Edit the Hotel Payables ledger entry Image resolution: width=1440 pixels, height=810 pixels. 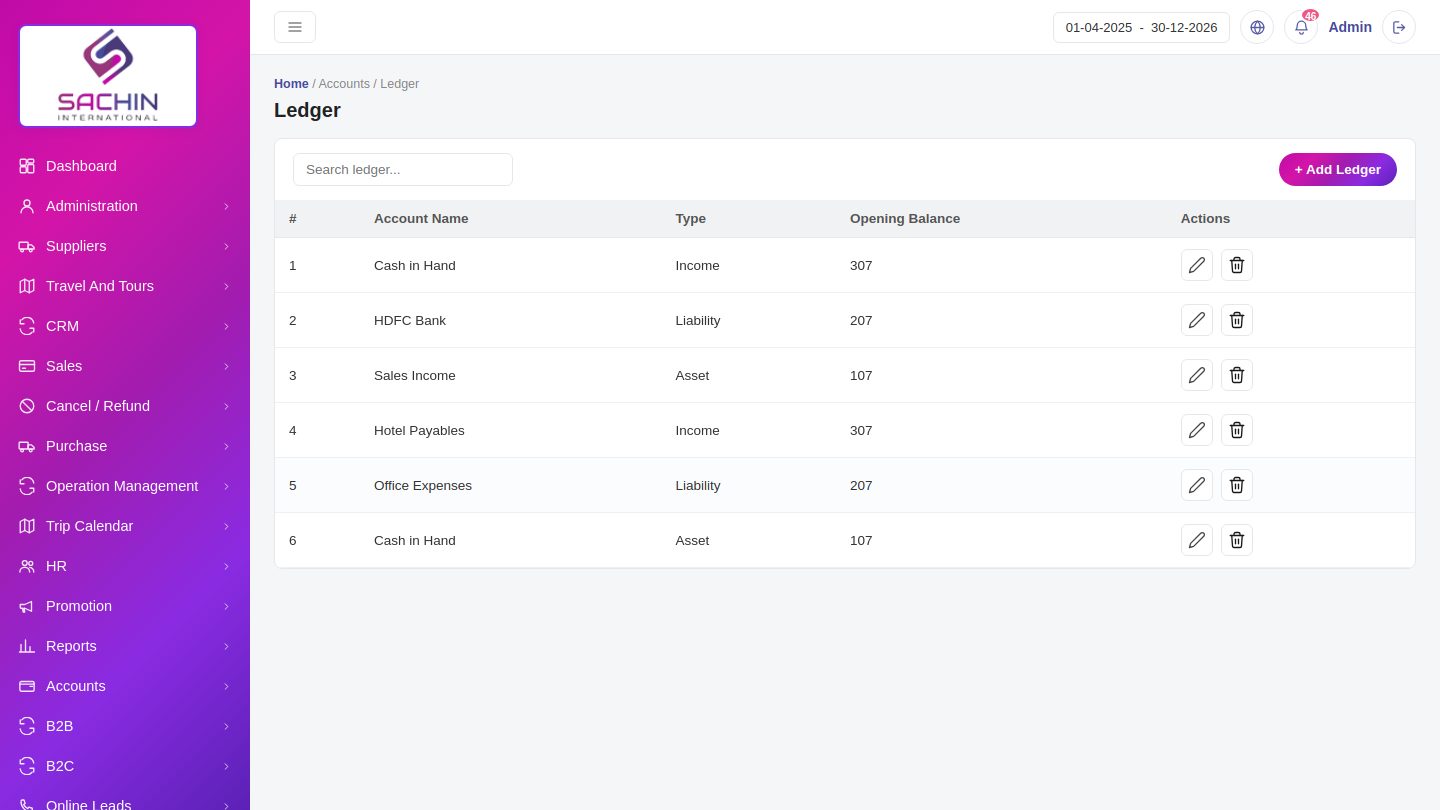1197,430
